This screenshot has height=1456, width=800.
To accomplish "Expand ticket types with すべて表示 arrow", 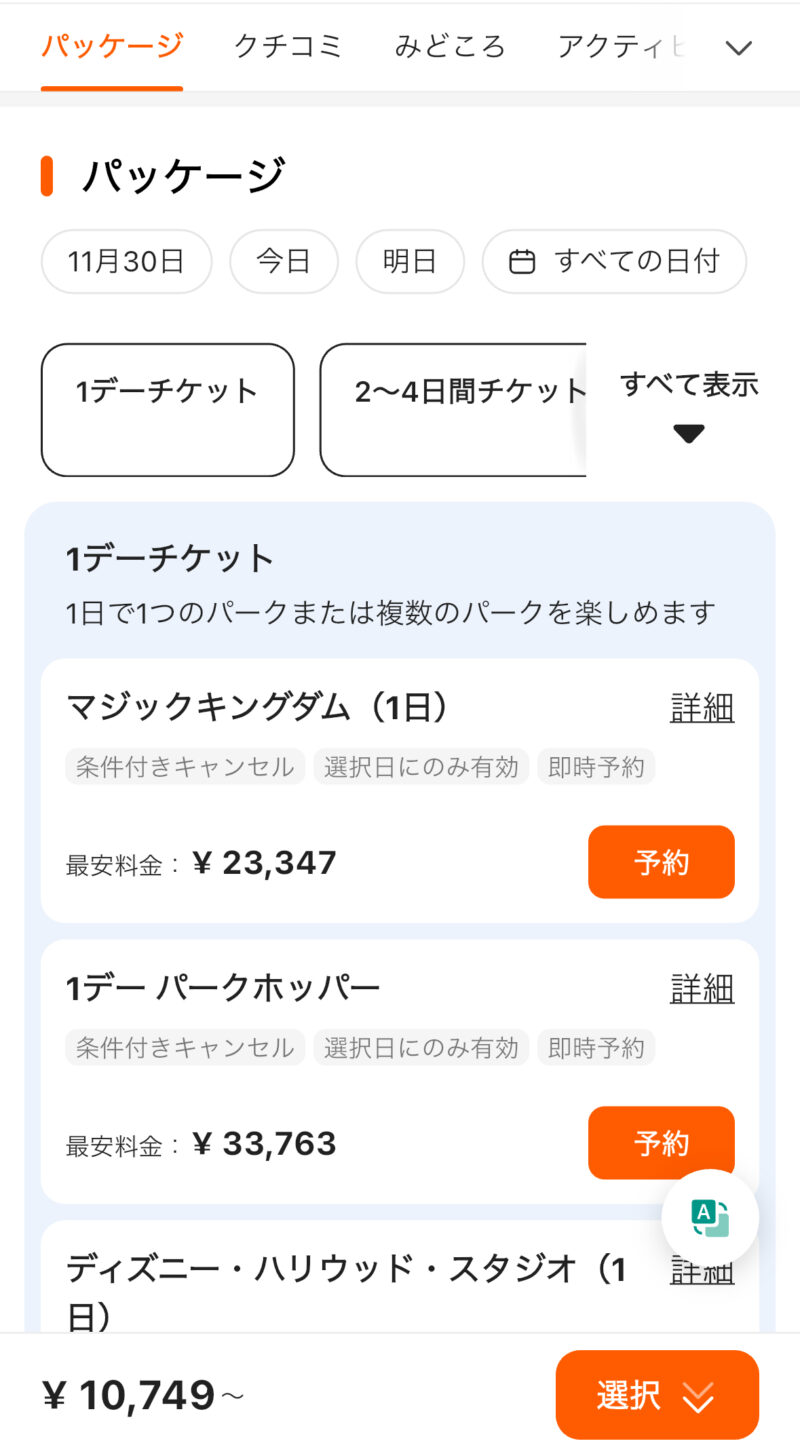I will click(x=689, y=432).
